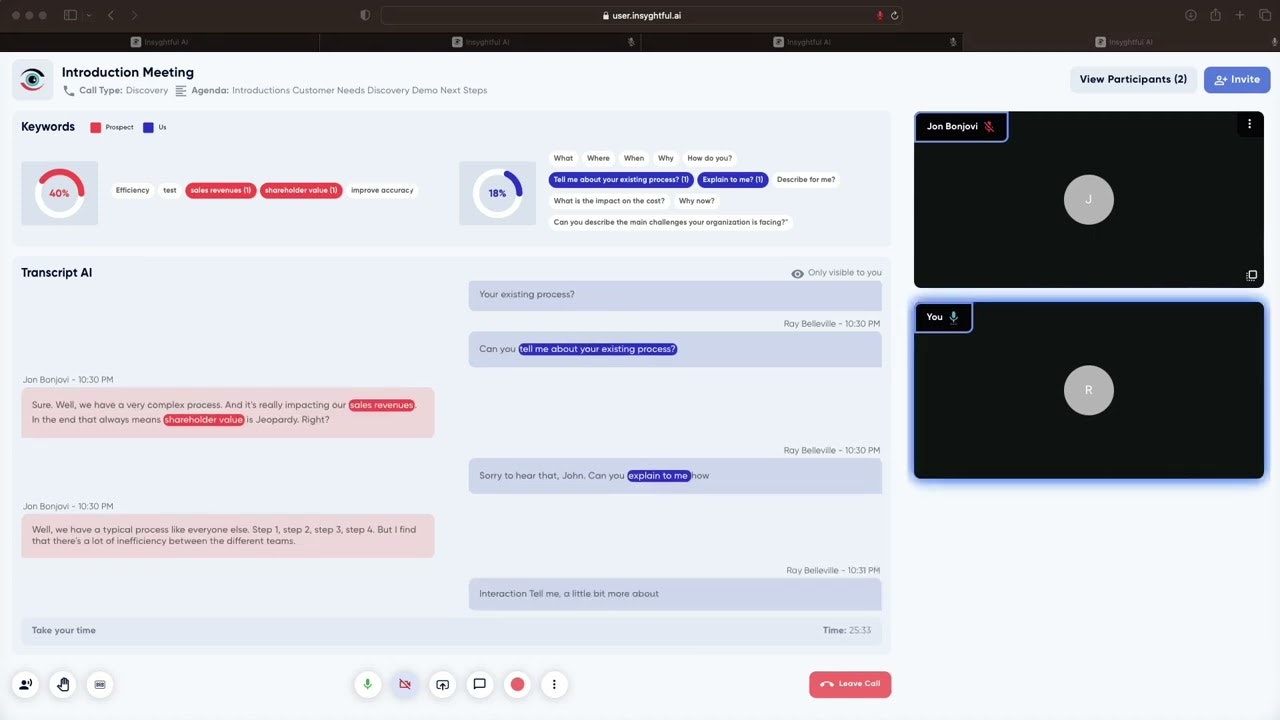Screen dimensions: 1280x720
Task: Open the chat panel
Action: click(480, 684)
